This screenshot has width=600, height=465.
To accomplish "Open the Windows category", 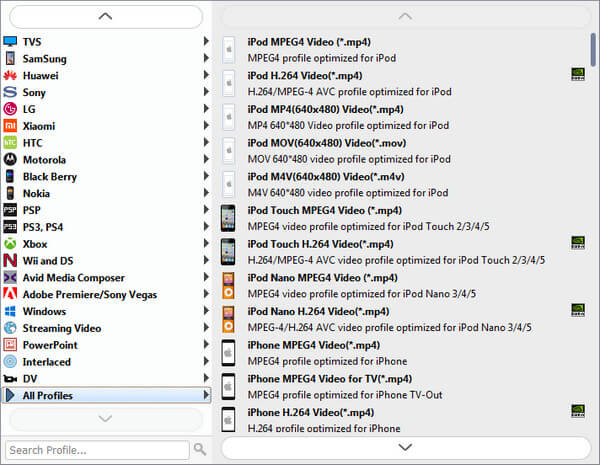I will point(106,311).
